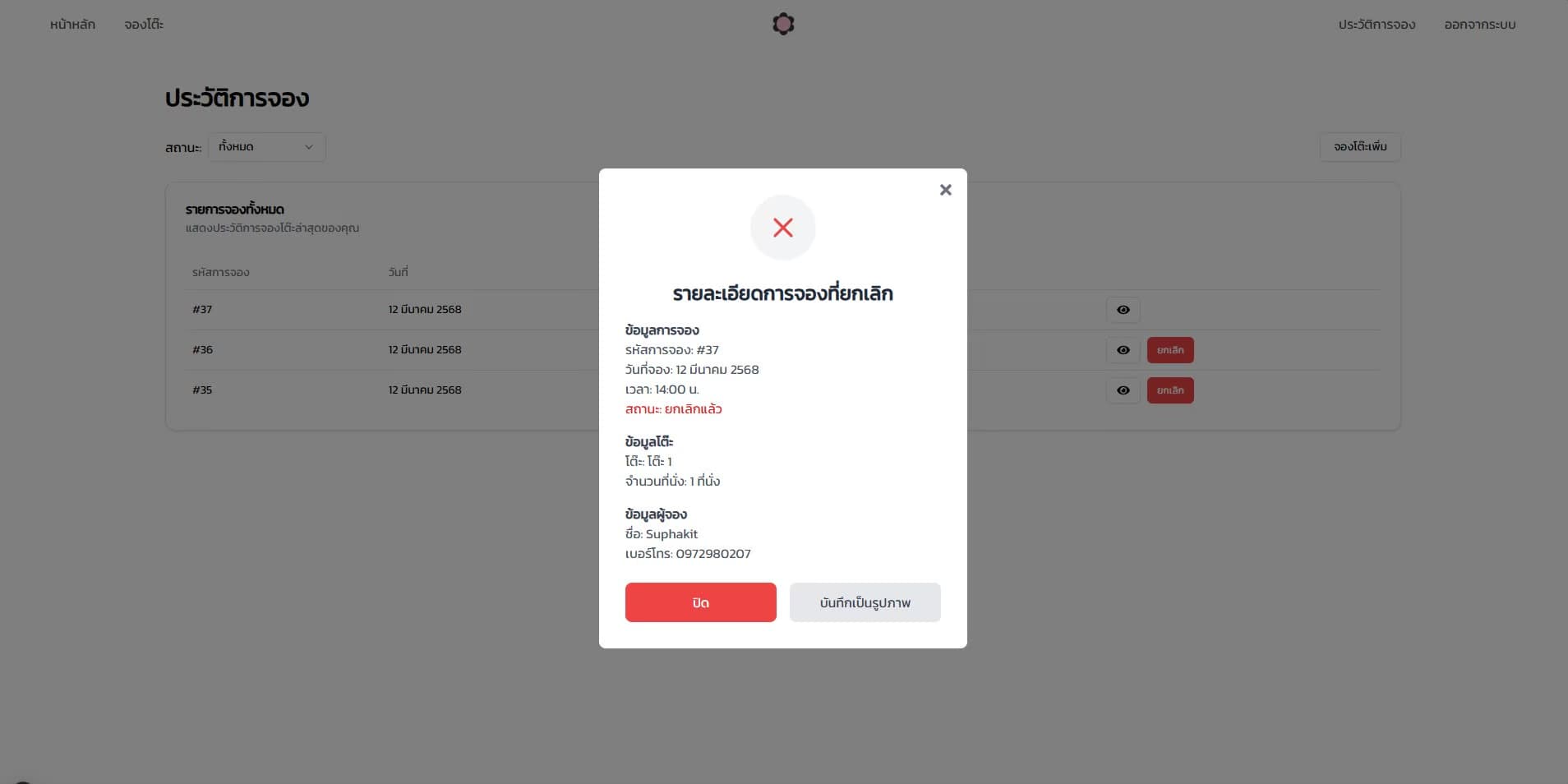Click the ปิด red close button
The image size is (1568, 784).
click(x=701, y=602)
